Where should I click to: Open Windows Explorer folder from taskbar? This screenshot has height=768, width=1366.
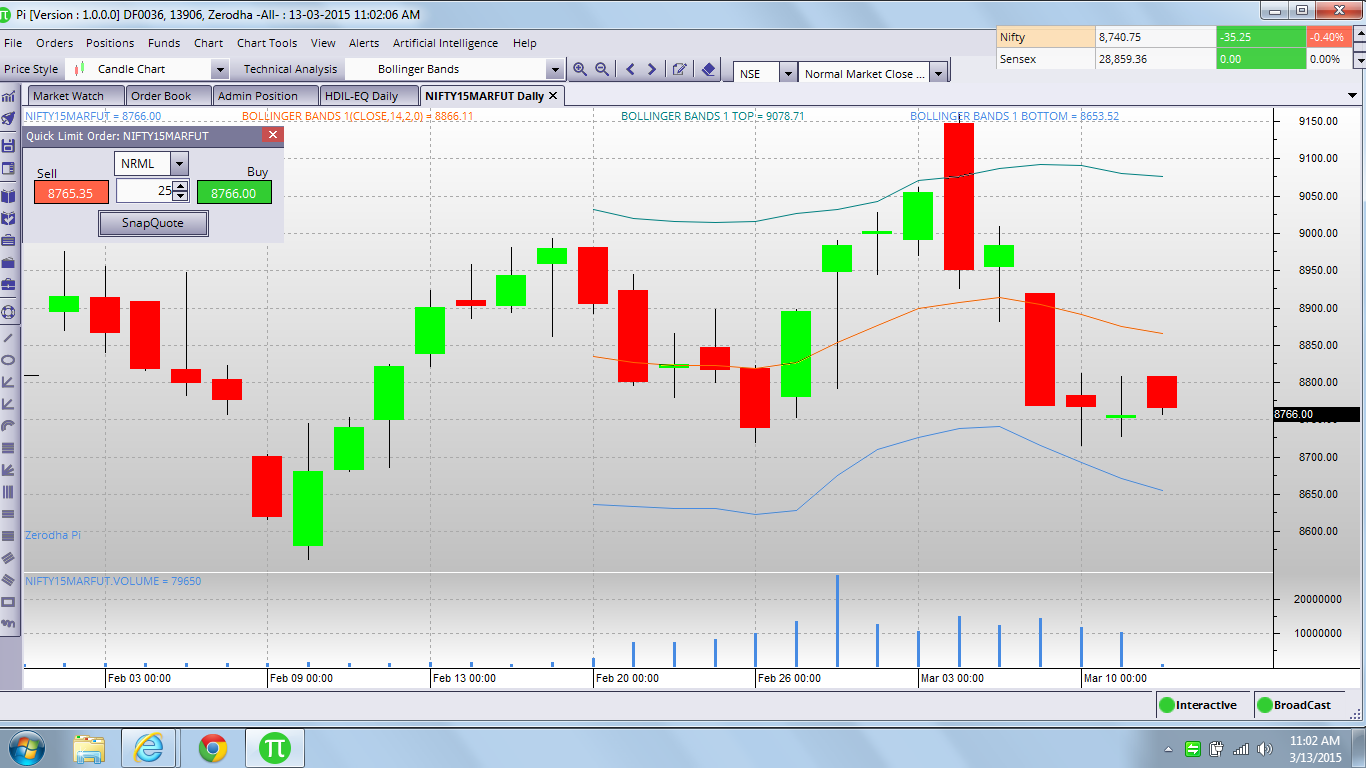point(89,748)
